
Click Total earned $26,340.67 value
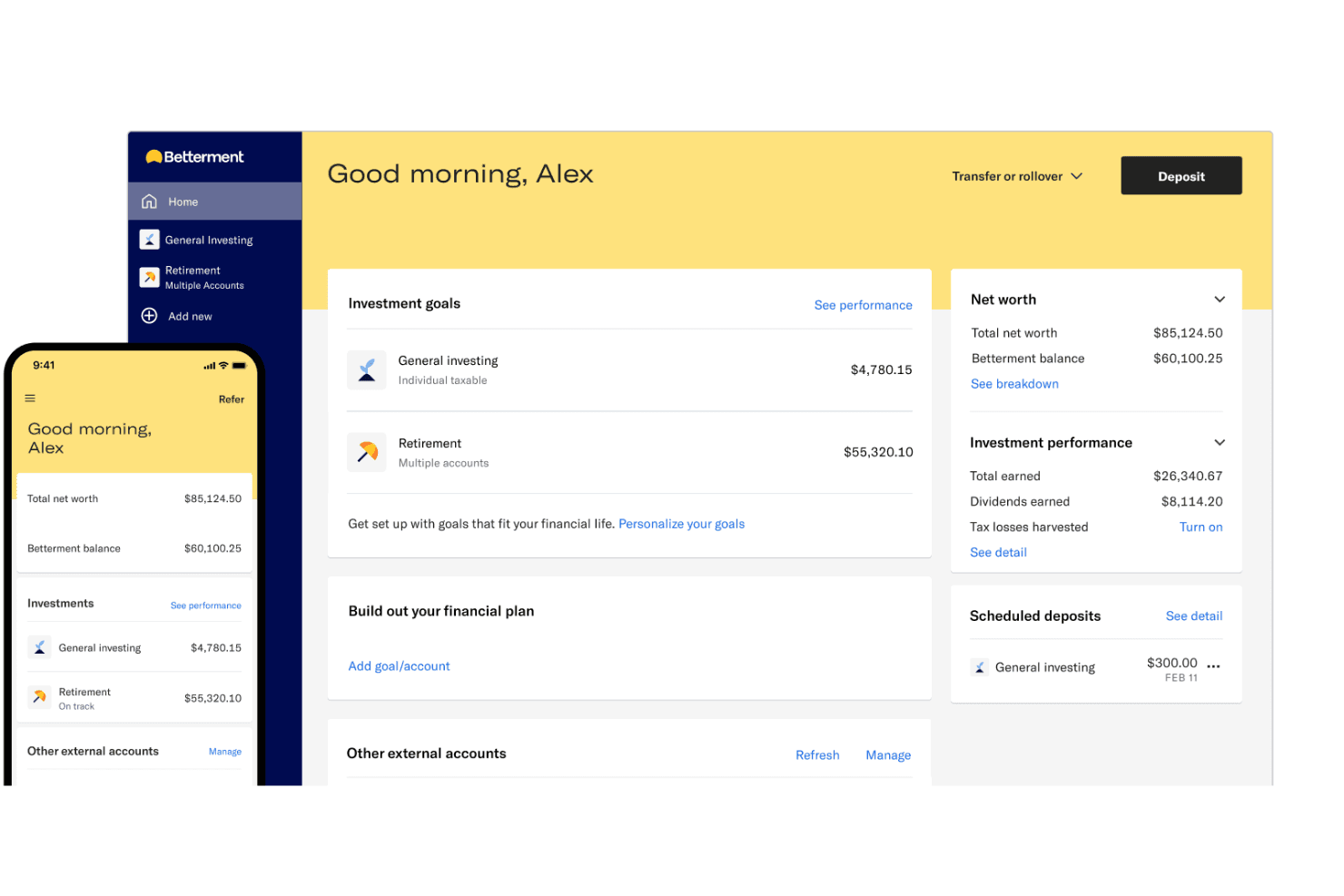point(1188,476)
